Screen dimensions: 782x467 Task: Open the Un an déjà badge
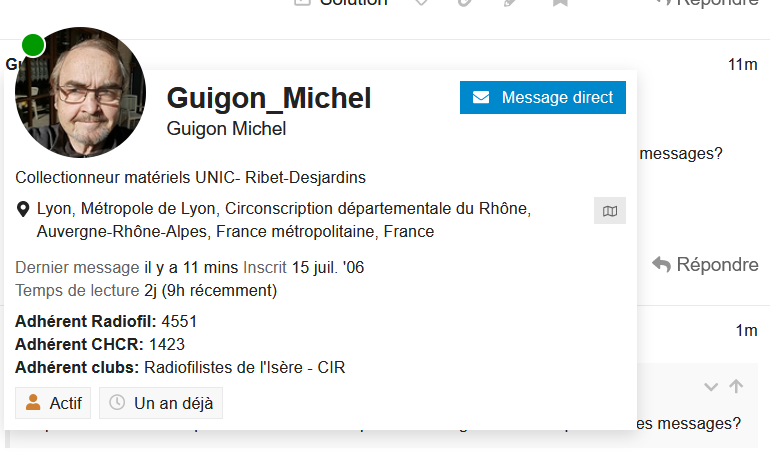pos(161,403)
